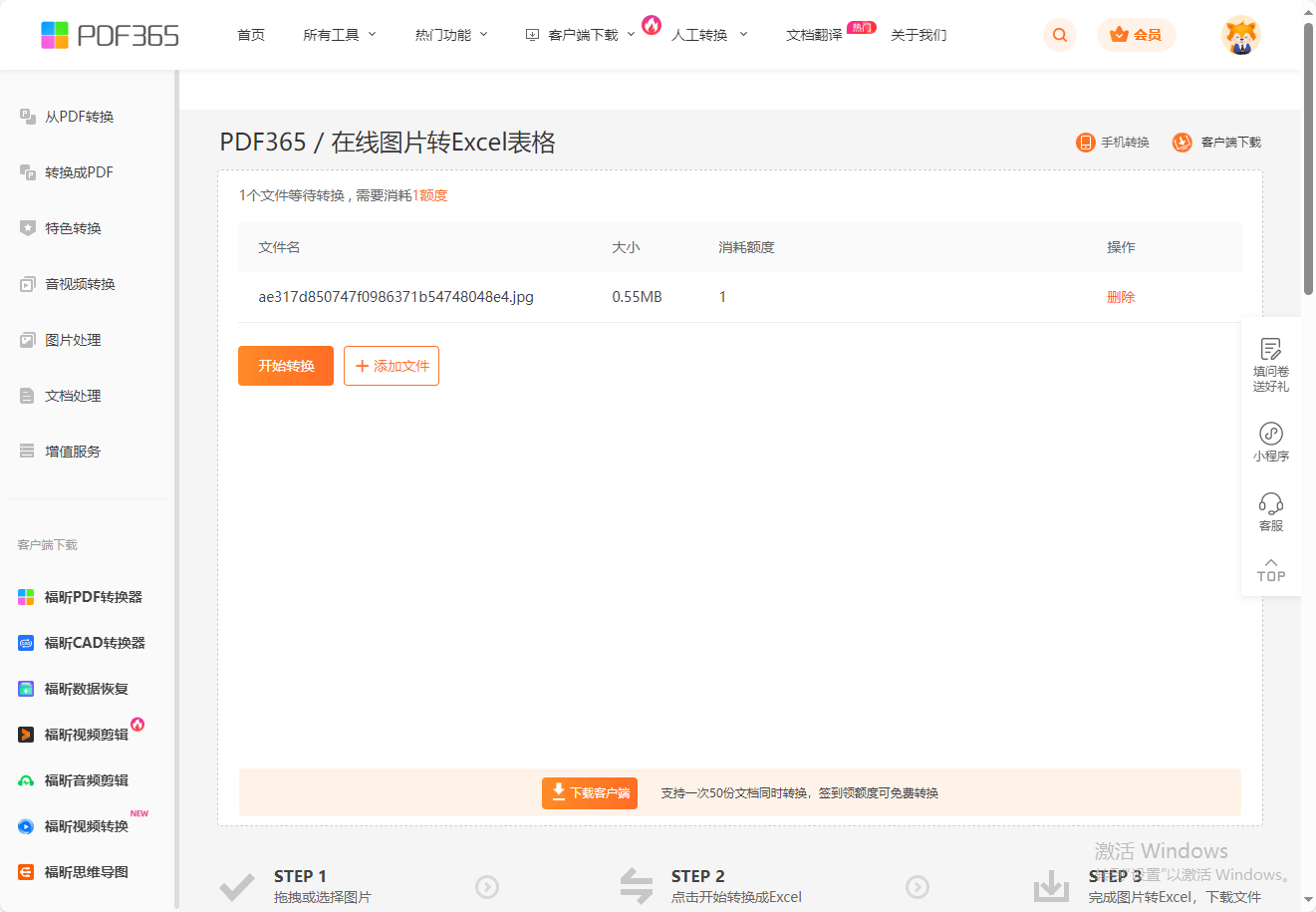Click the 客户端下载 orange download icon
The image size is (1316, 912).
(1182, 143)
